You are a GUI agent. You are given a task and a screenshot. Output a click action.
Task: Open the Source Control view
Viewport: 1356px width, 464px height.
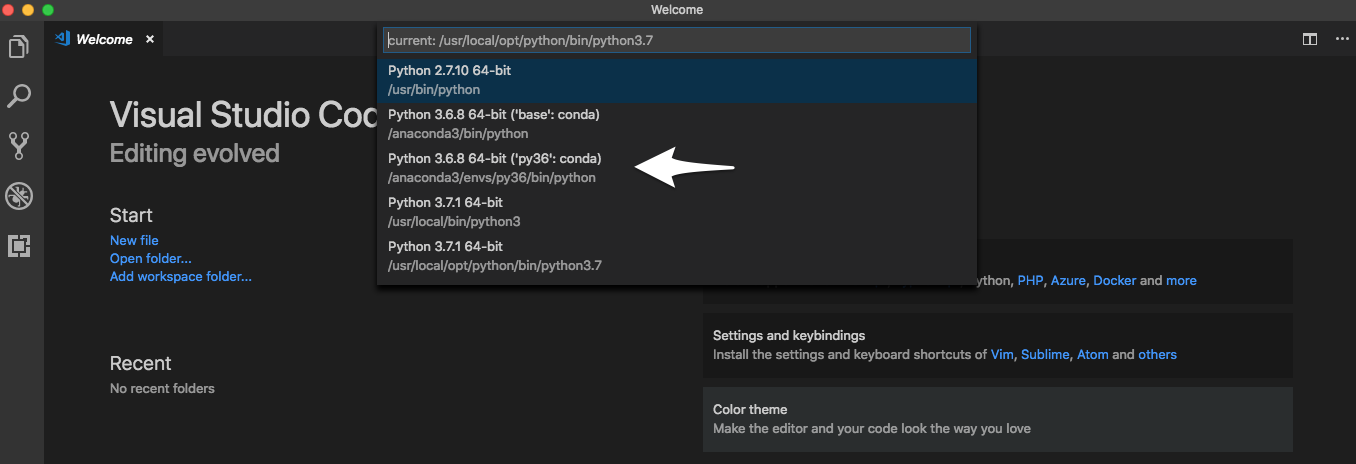point(19,146)
